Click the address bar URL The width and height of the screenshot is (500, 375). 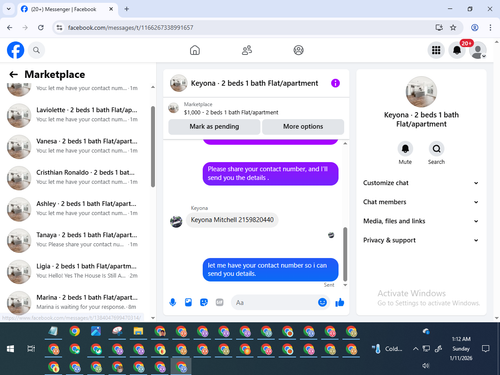130,28
